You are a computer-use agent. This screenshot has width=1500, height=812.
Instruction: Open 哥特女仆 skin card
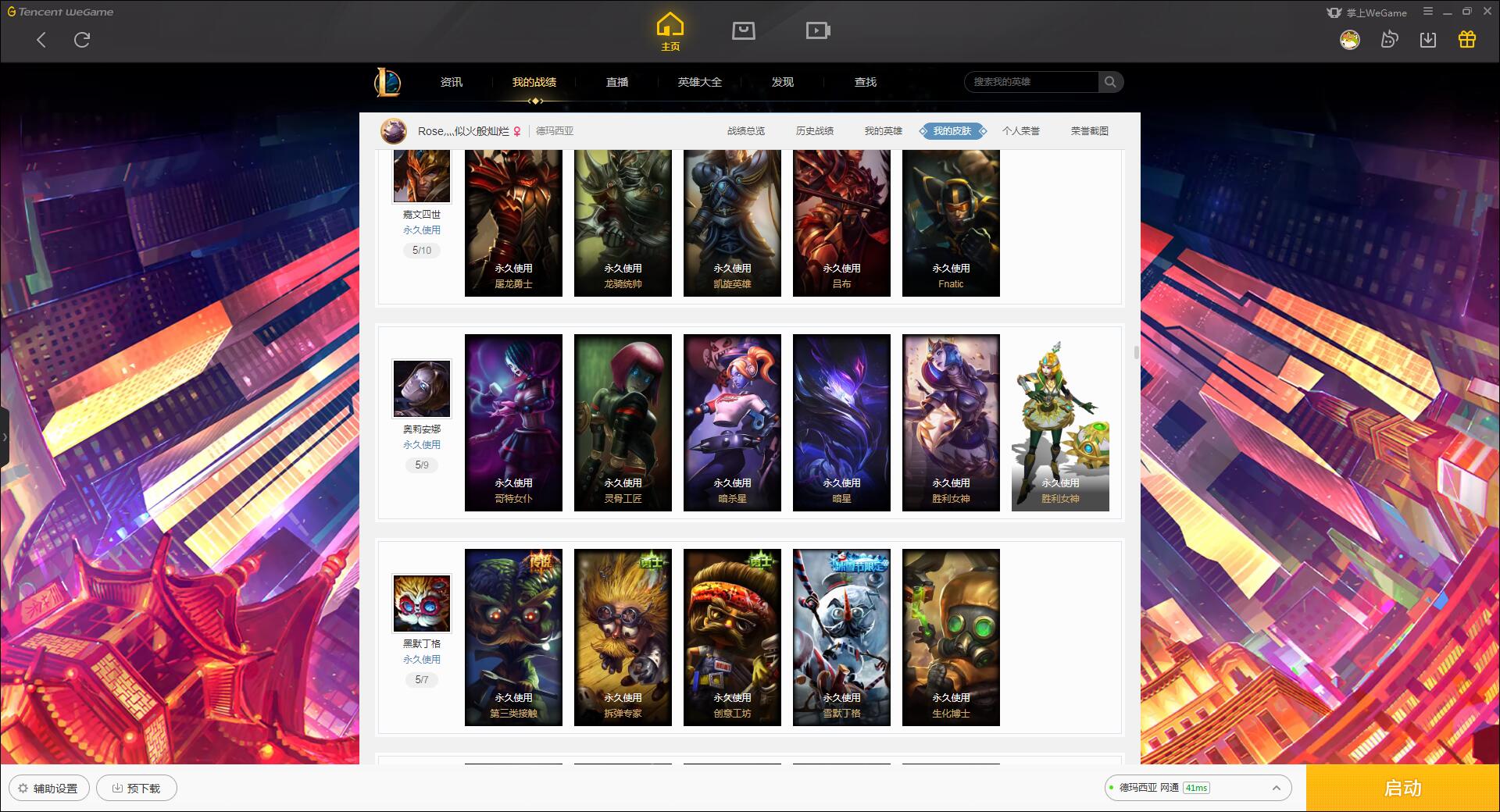point(513,422)
